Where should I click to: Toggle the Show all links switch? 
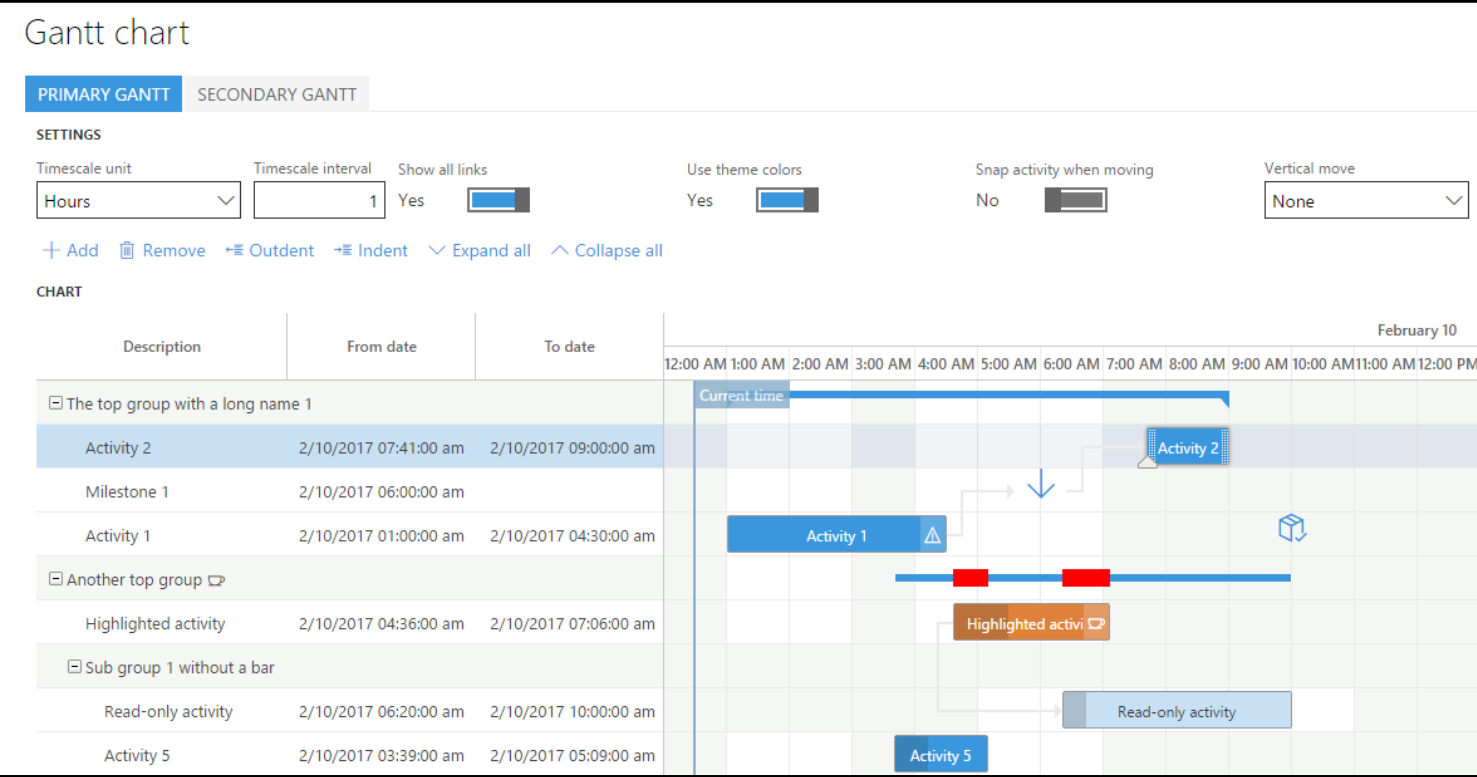point(498,200)
